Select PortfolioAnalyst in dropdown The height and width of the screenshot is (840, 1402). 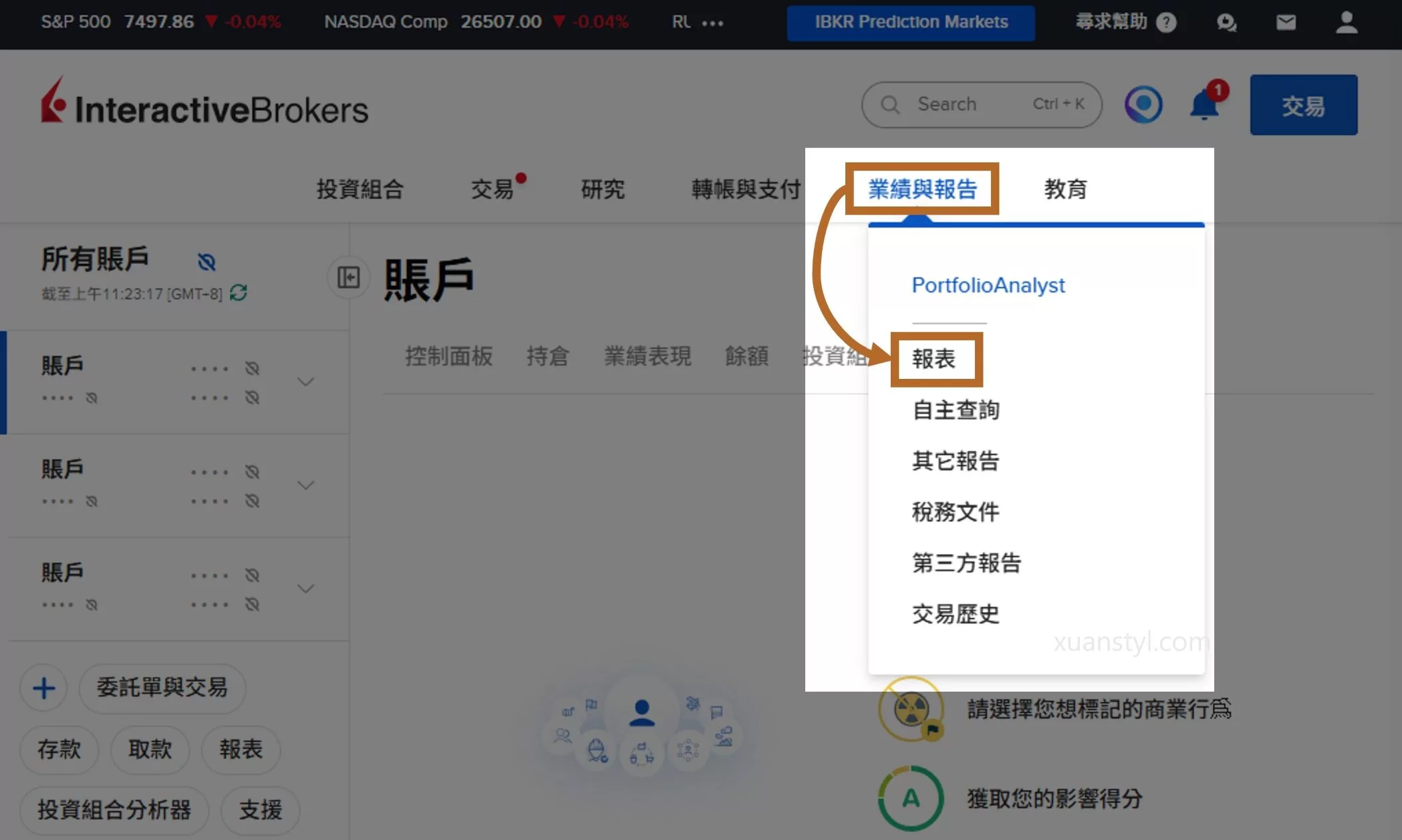coord(988,285)
